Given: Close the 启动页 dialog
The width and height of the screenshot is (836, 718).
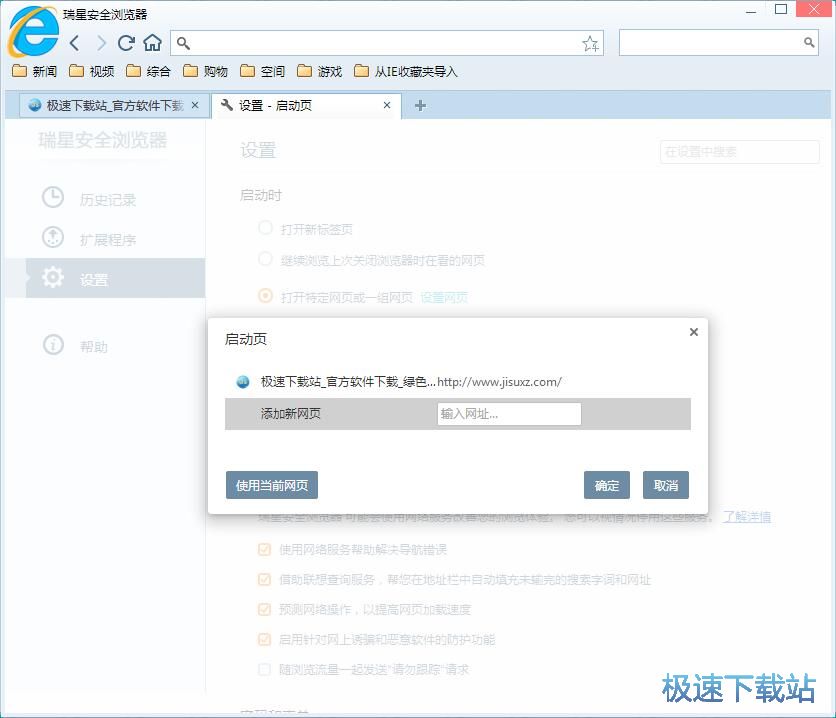Looking at the screenshot, I should pos(694,332).
